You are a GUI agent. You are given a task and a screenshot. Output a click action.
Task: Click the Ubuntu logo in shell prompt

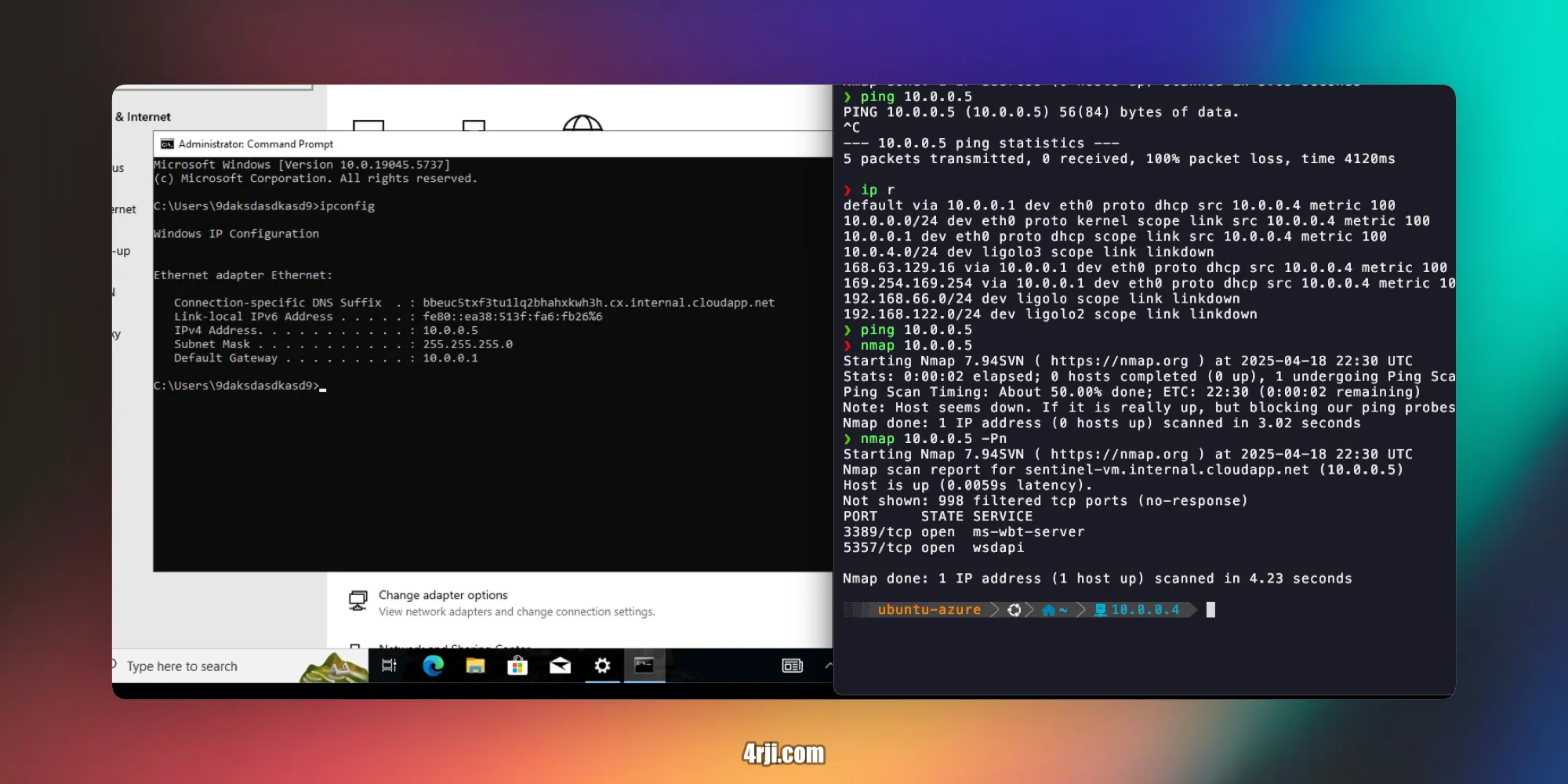click(x=1014, y=610)
